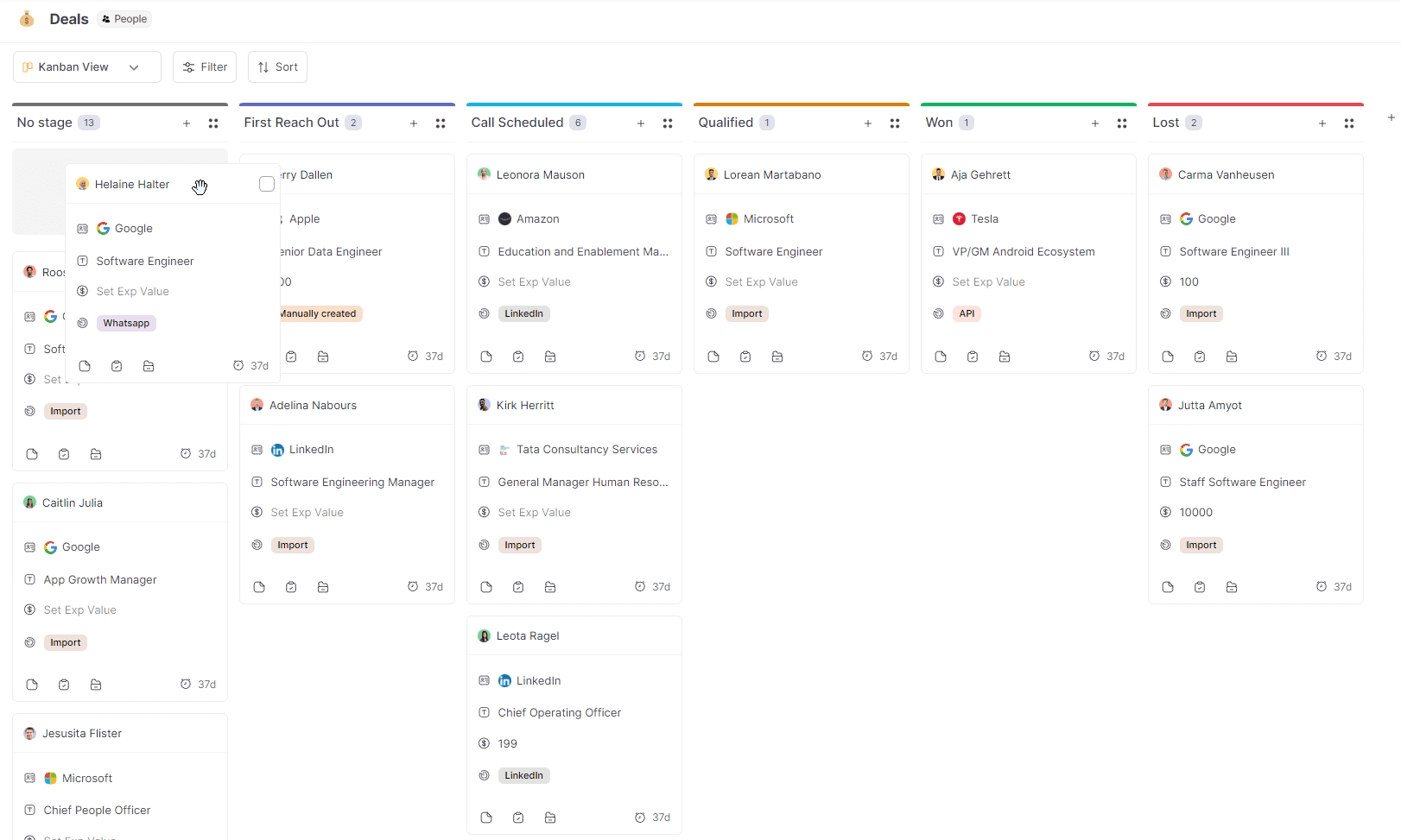This screenshot has height=840, width=1401.
Task: Open files folder on Kirk Herritt card
Action: [550, 586]
